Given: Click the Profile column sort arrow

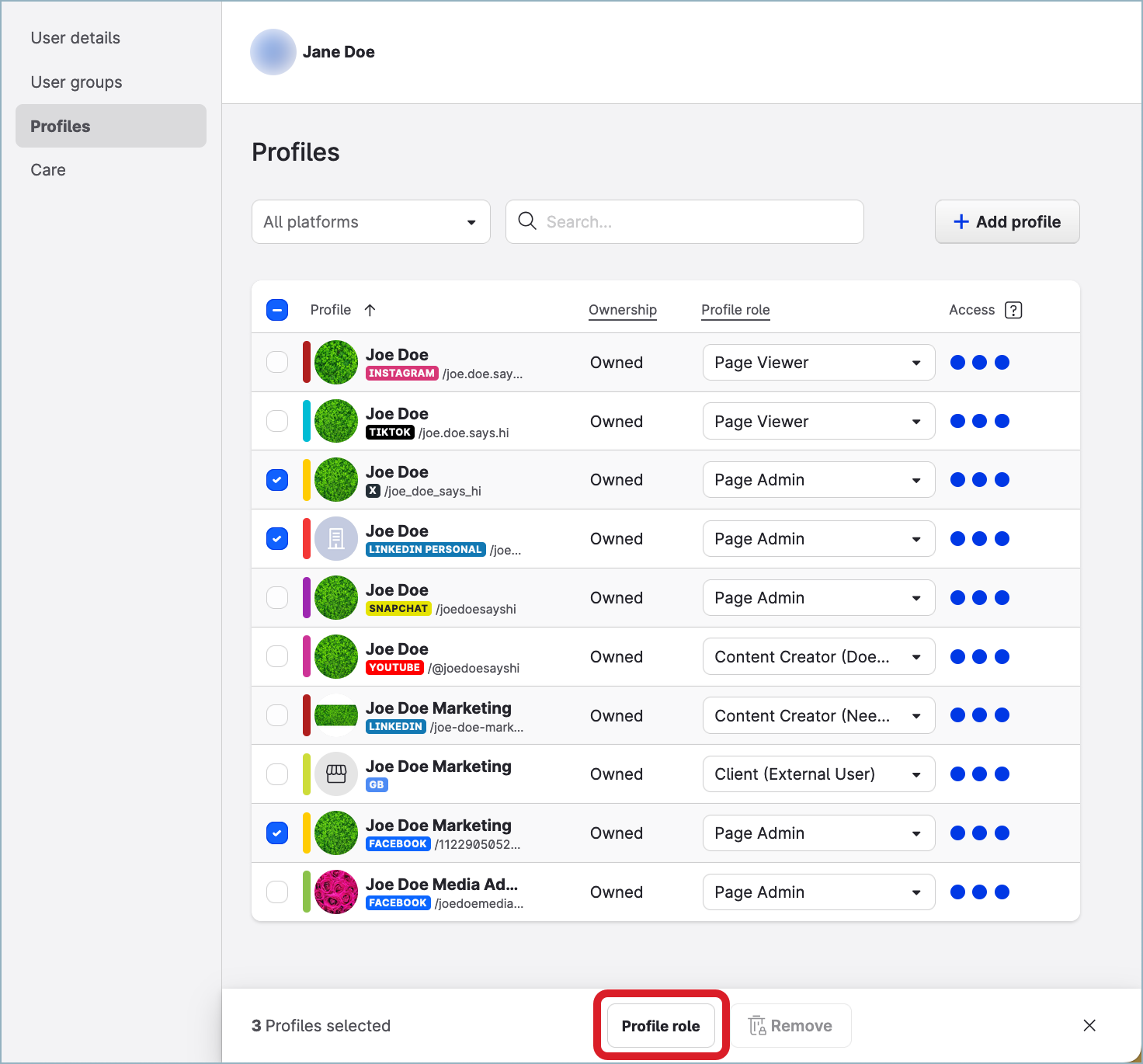Looking at the screenshot, I should click(370, 310).
